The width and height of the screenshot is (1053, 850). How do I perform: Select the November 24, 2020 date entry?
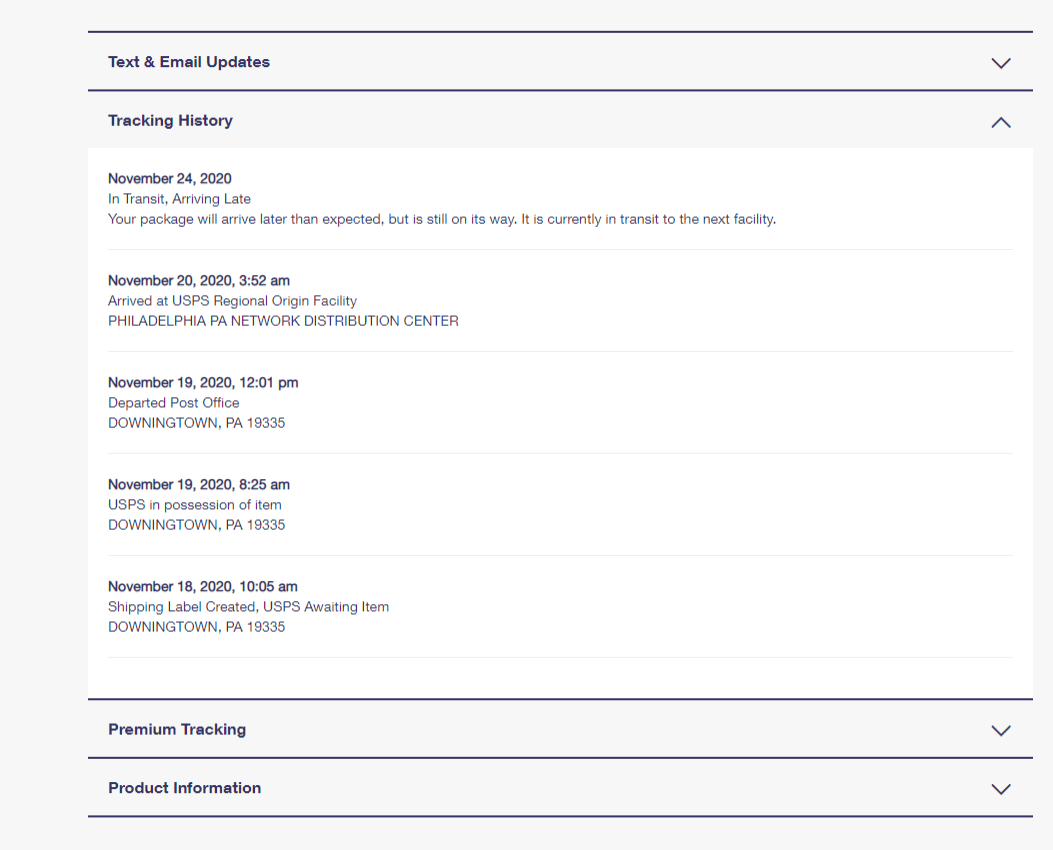[170, 179]
